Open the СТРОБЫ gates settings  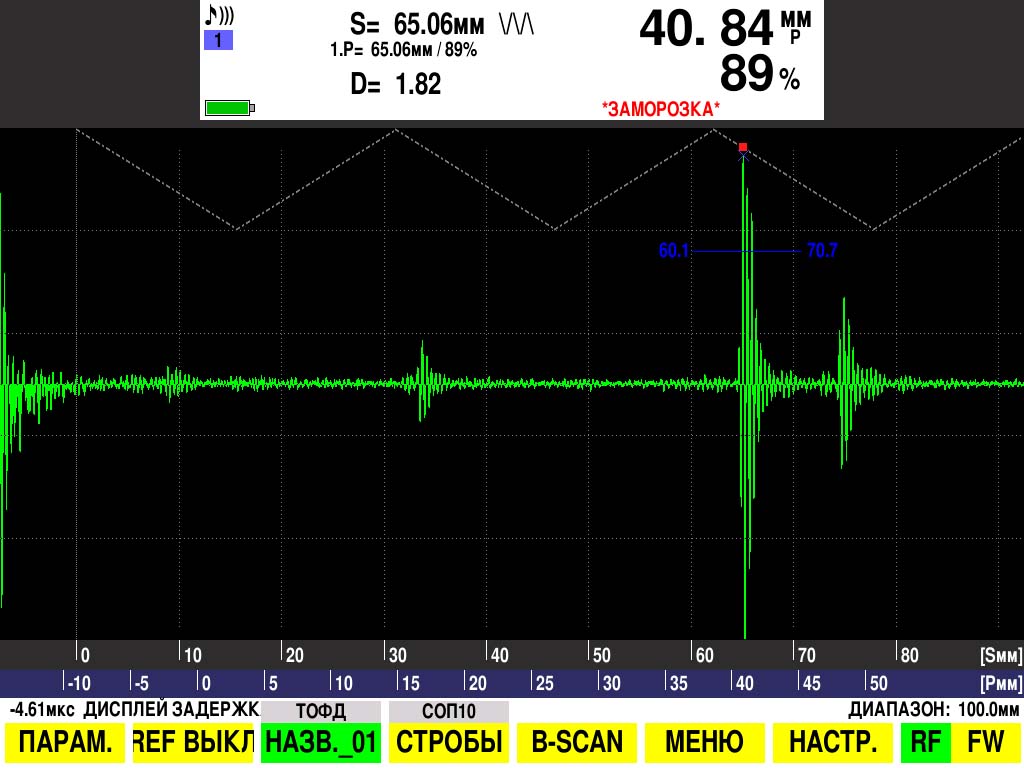pos(449,742)
